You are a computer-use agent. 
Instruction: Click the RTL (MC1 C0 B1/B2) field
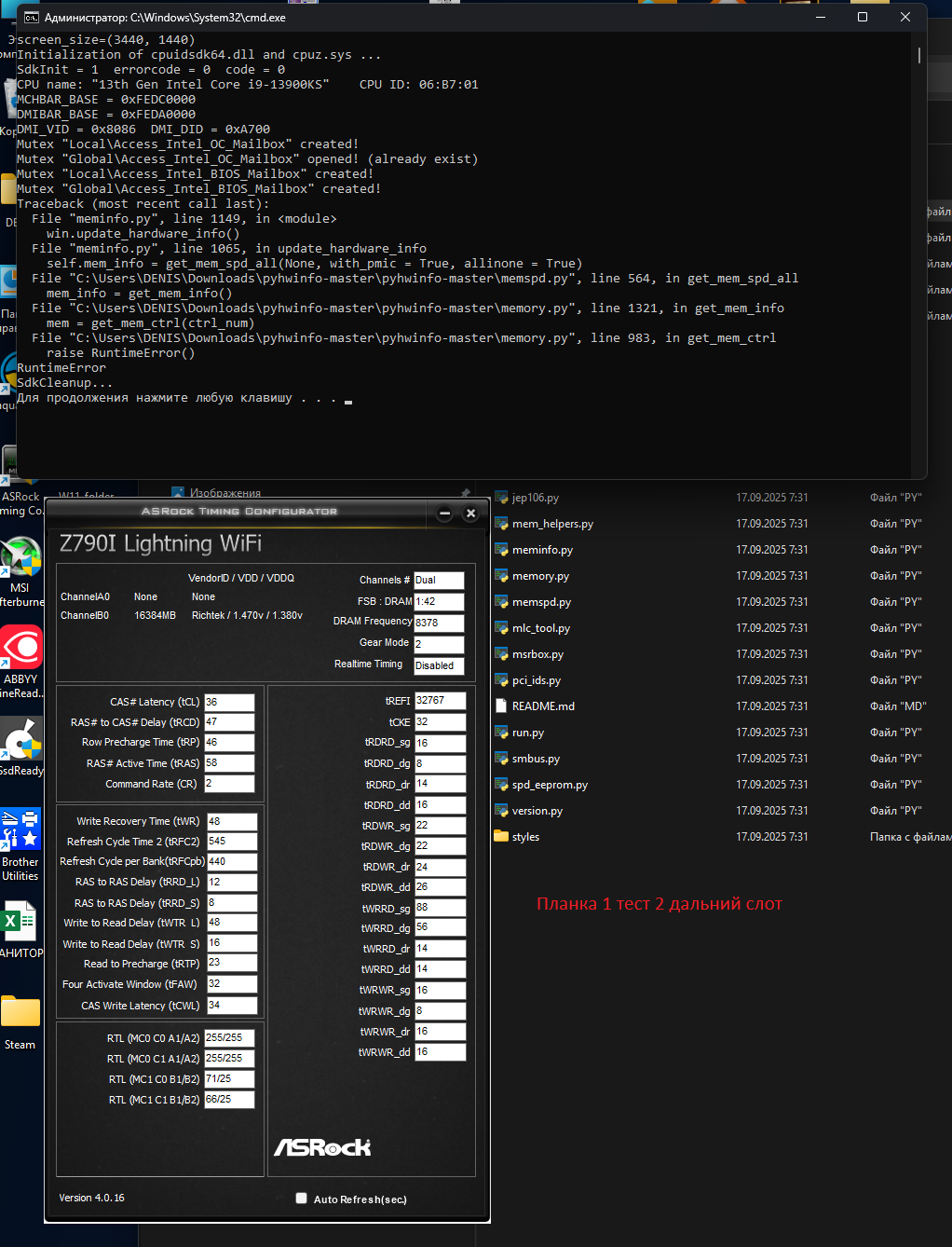click(229, 1078)
